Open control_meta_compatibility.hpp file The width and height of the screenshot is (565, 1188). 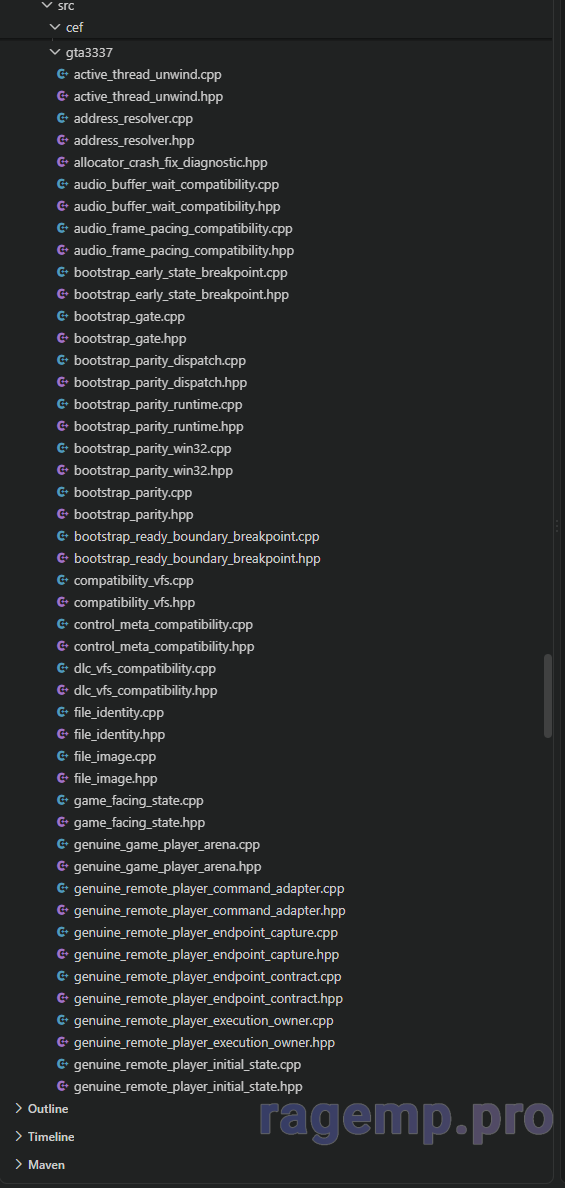pyautogui.click(x=164, y=646)
